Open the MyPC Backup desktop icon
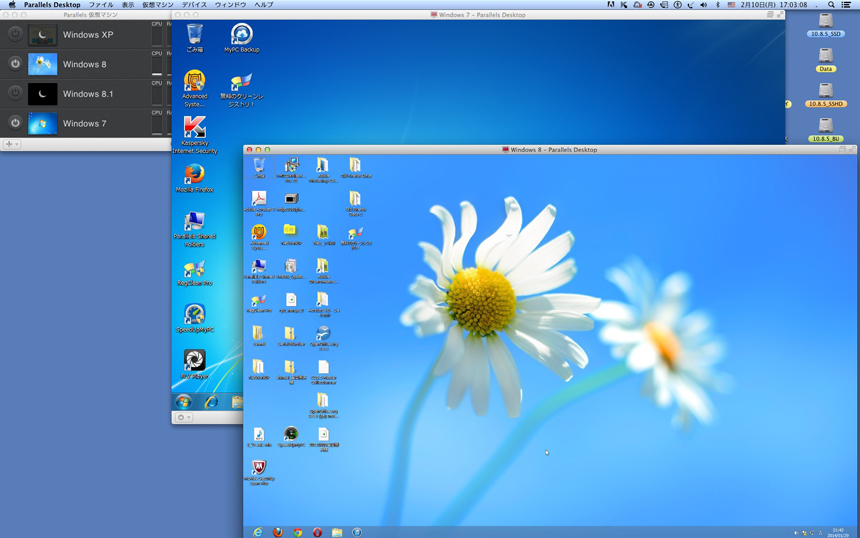The height and width of the screenshot is (538, 860). [241, 38]
